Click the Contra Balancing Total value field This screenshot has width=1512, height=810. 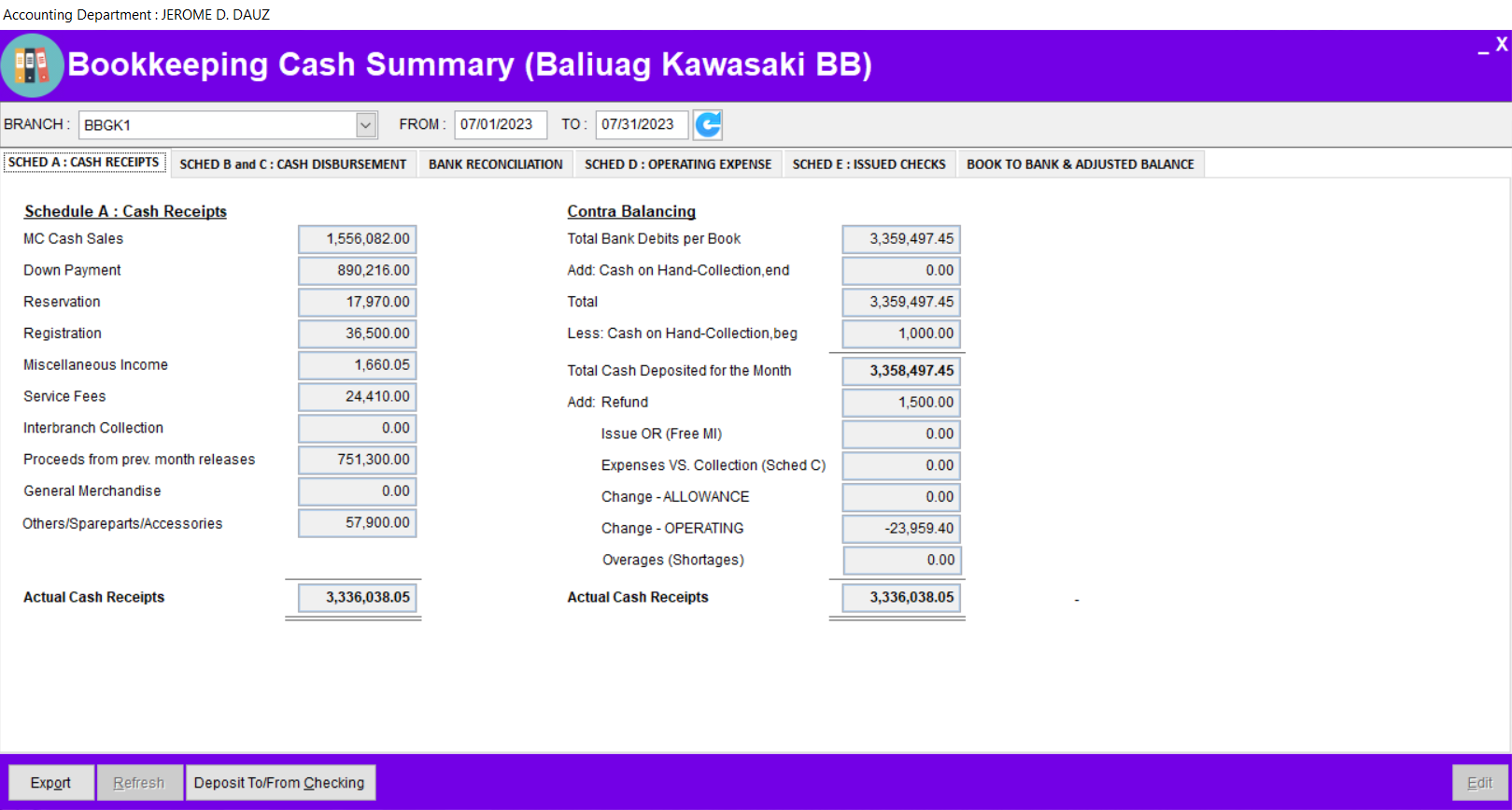click(901, 303)
